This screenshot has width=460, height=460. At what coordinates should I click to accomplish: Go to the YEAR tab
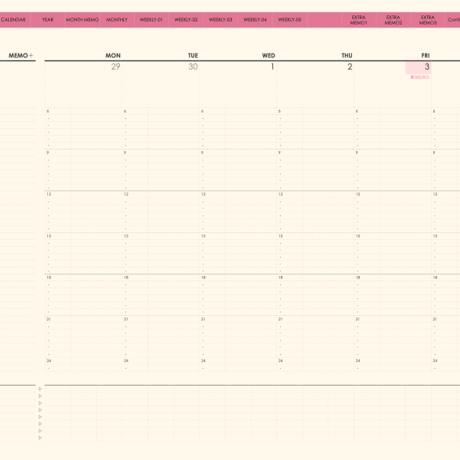point(48,20)
